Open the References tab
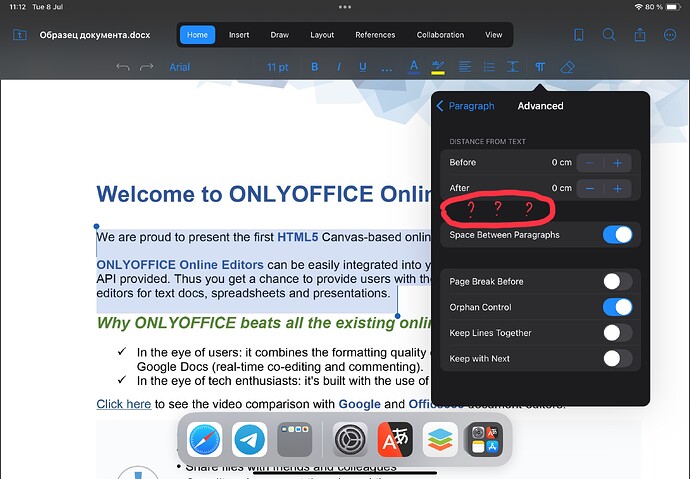 coord(375,35)
